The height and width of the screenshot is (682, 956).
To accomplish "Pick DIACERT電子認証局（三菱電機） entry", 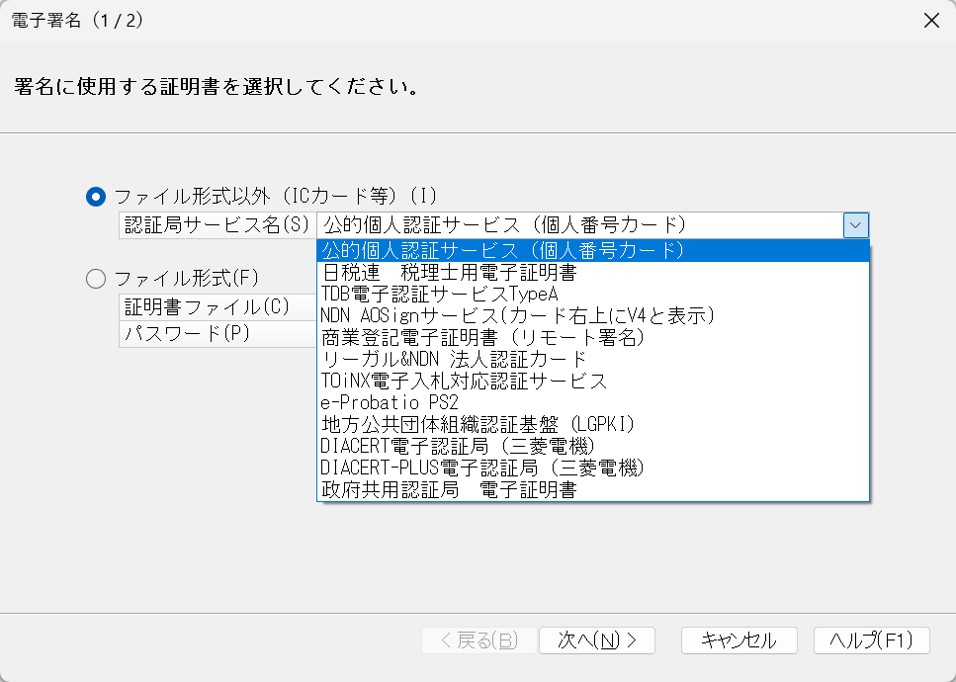I will pos(593,446).
